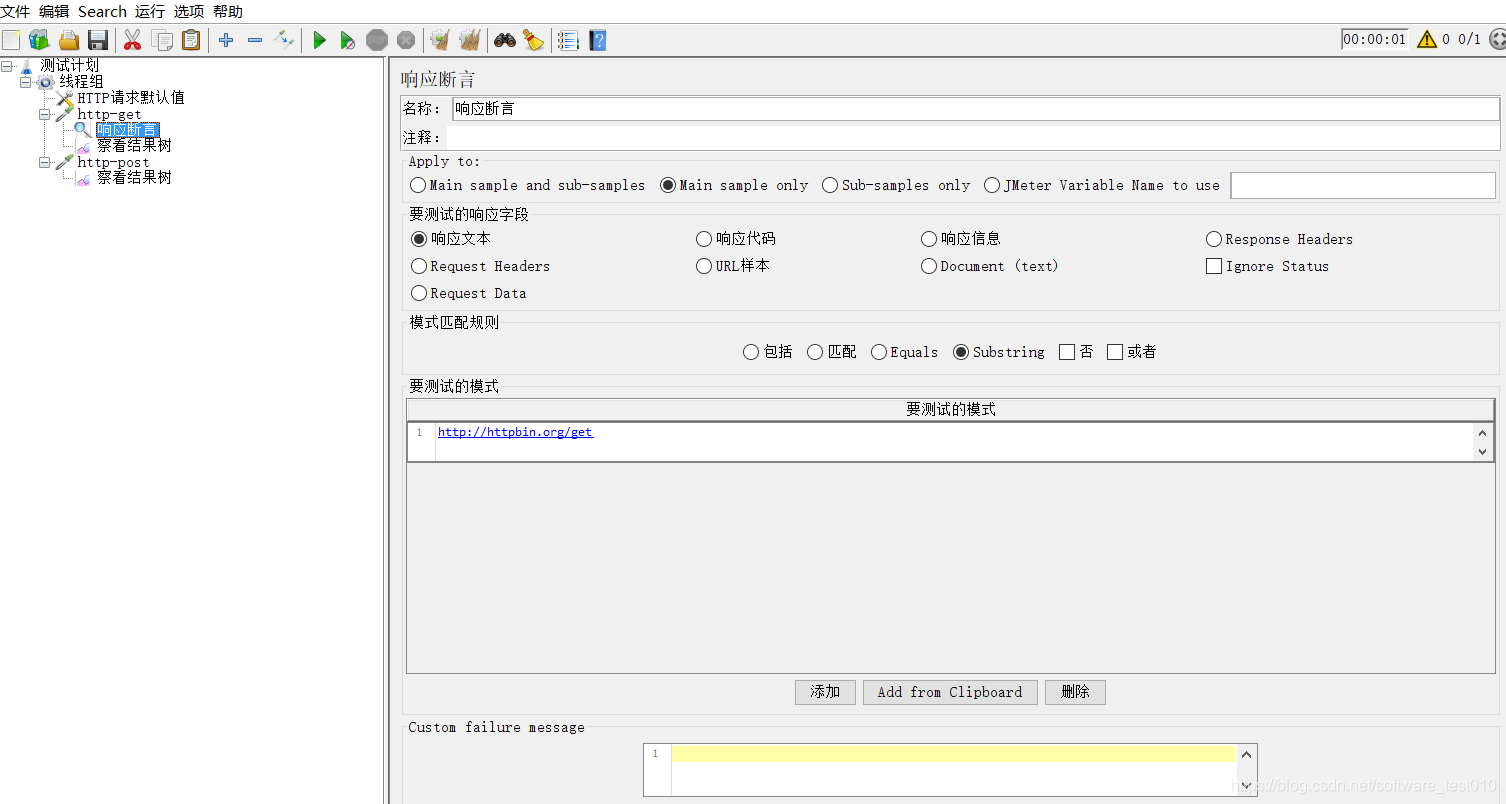Click the Reset Search yellow broom icon
This screenshot has width=1506, height=804.
pos(533,40)
